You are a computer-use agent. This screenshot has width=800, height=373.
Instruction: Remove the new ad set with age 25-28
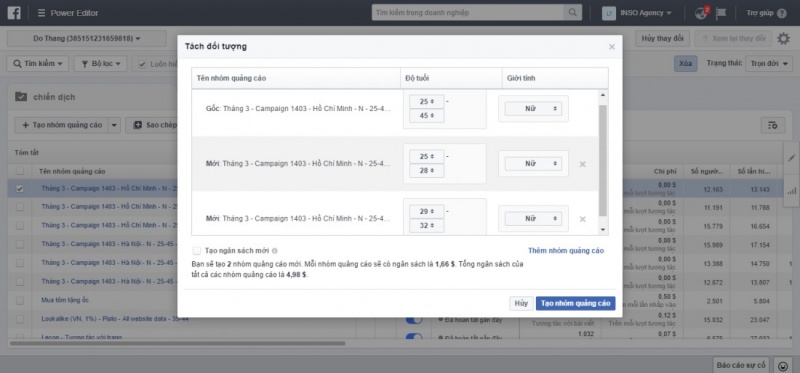point(583,164)
